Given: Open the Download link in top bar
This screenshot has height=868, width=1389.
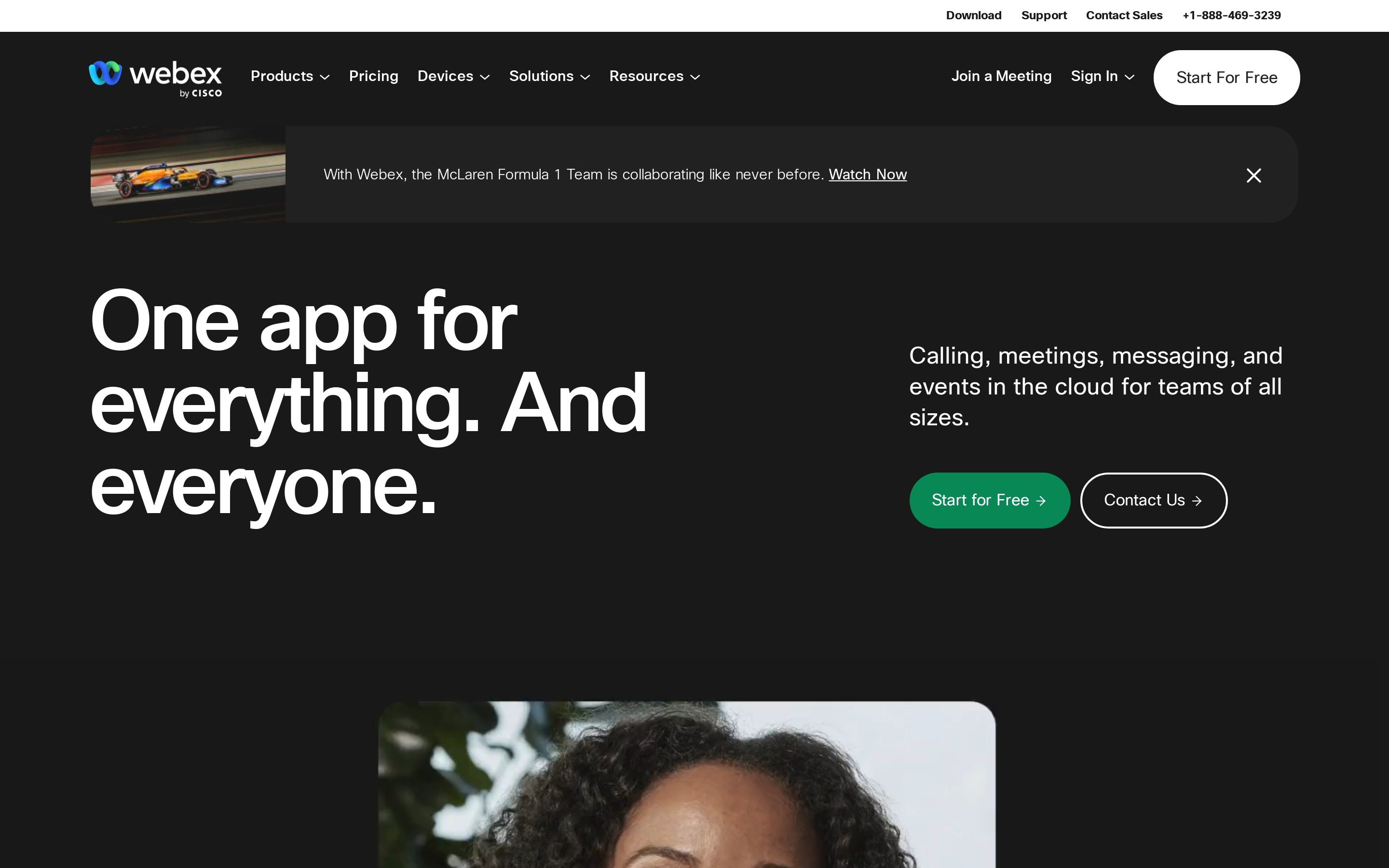Looking at the screenshot, I should pos(973,15).
